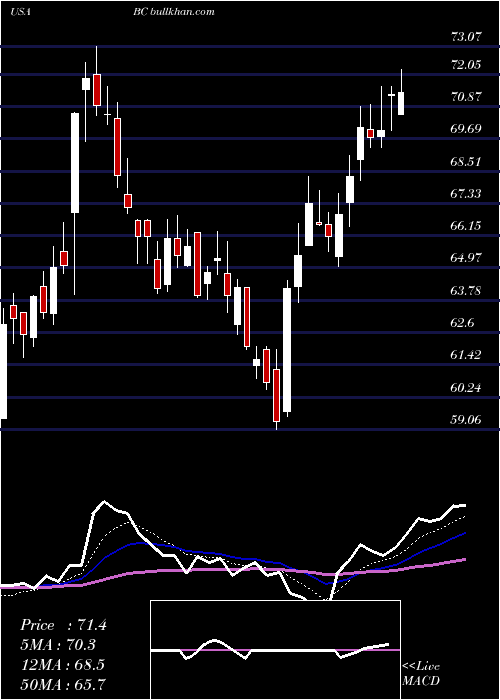Click inside the MACD inset chart
Viewport: 500px width, 700px height.
point(275,650)
